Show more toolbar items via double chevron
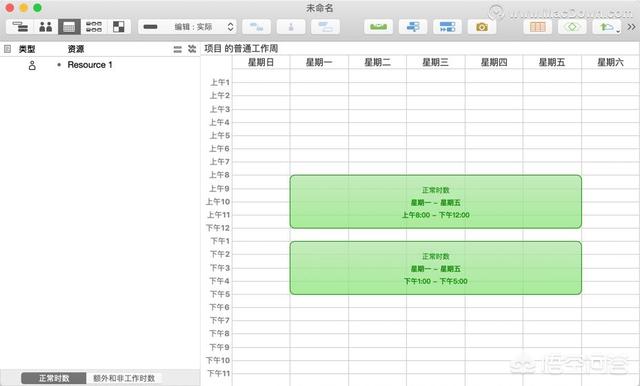This screenshot has width=640, height=386. [631, 27]
